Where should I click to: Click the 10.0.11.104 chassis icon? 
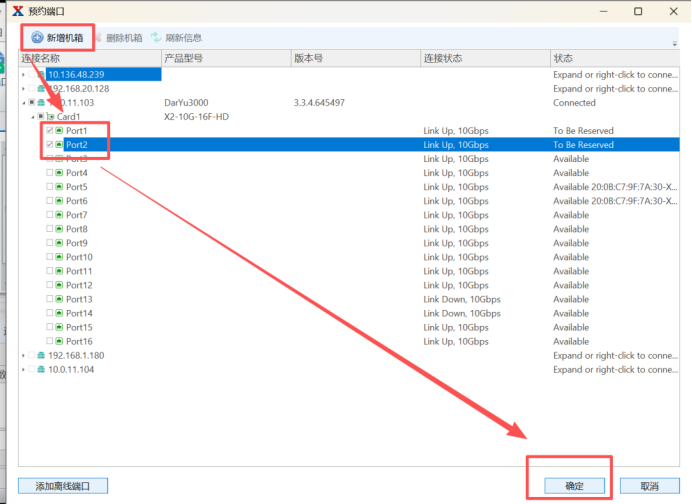pos(41,369)
